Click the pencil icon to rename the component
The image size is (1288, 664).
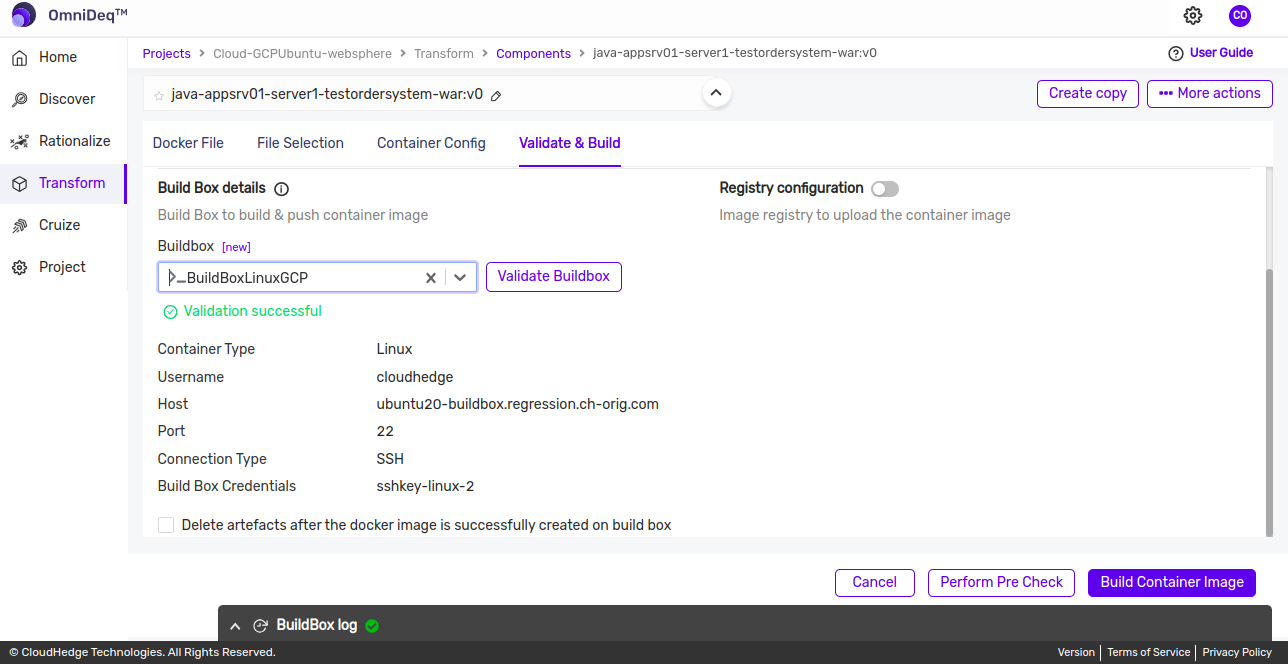pyautogui.click(x=496, y=96)
